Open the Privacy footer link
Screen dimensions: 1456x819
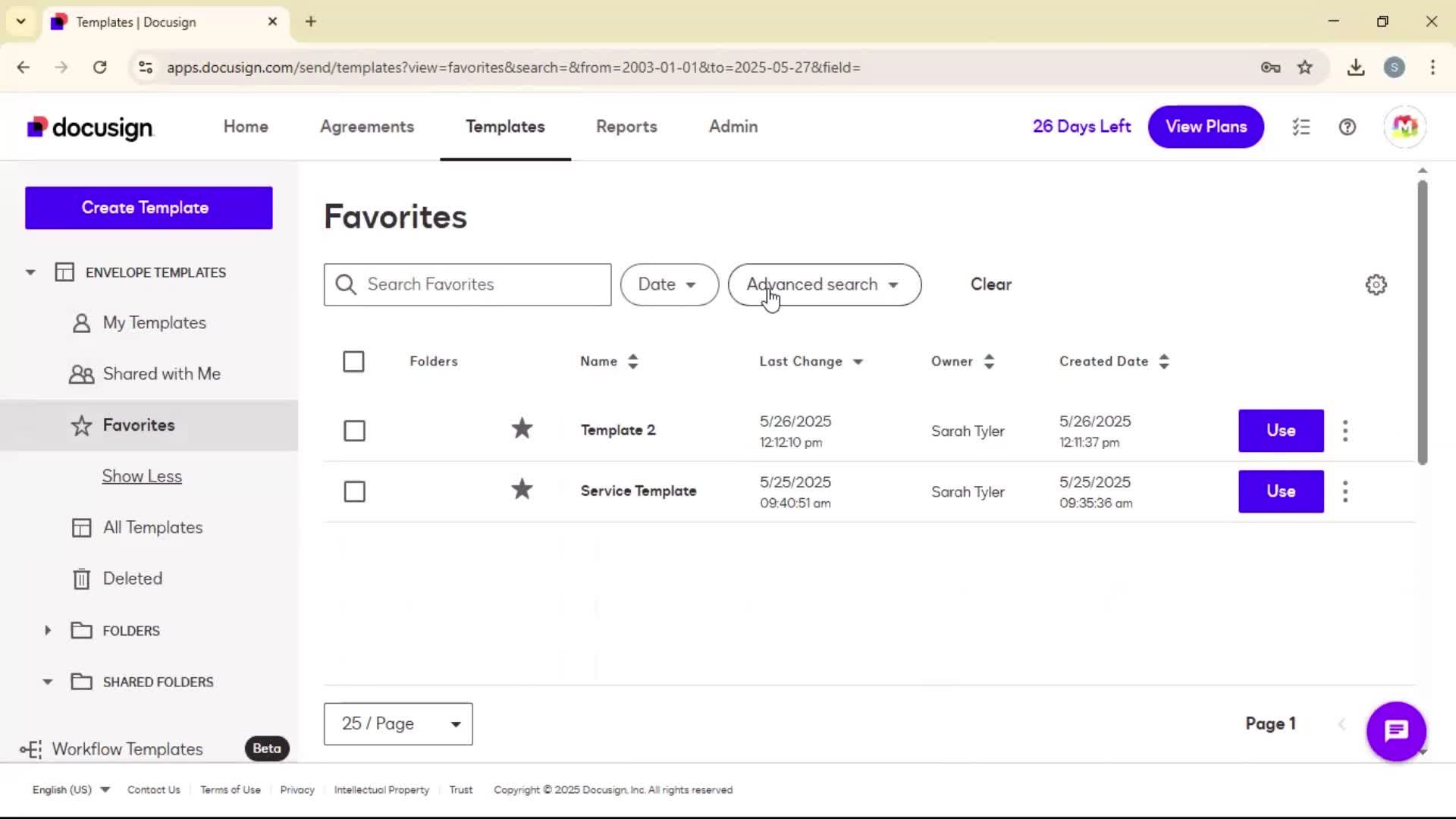297,789
